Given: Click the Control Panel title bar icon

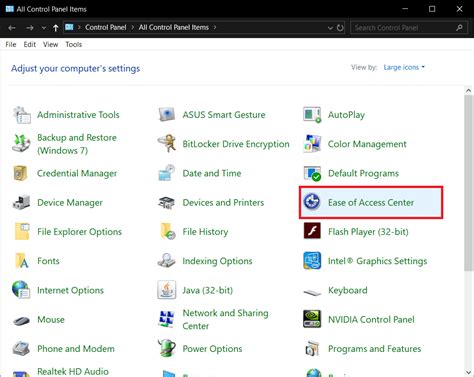Looking at the screenshot, I should (x=10, y=9).
